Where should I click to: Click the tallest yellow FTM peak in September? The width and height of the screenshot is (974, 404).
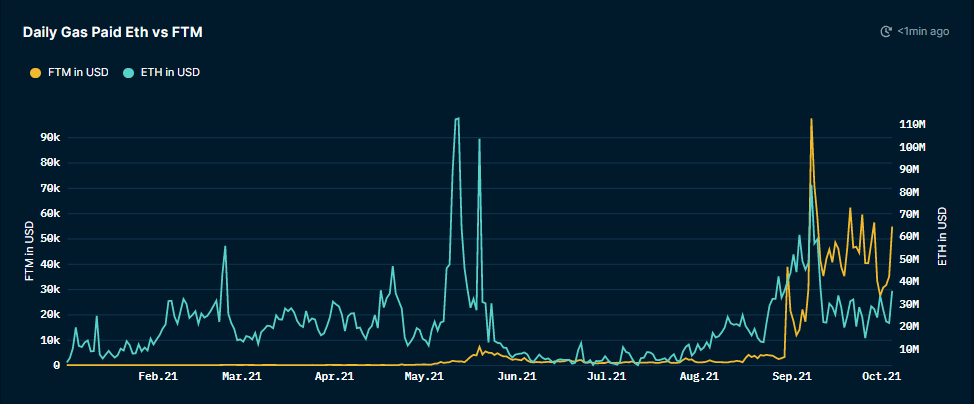pyautogui.click(x=811, y=120)
